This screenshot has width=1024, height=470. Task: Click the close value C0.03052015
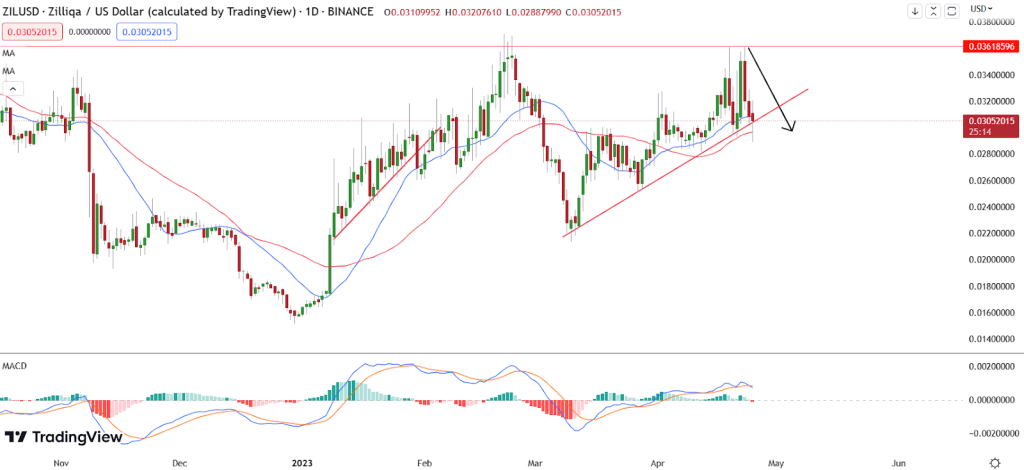(593, 12)
